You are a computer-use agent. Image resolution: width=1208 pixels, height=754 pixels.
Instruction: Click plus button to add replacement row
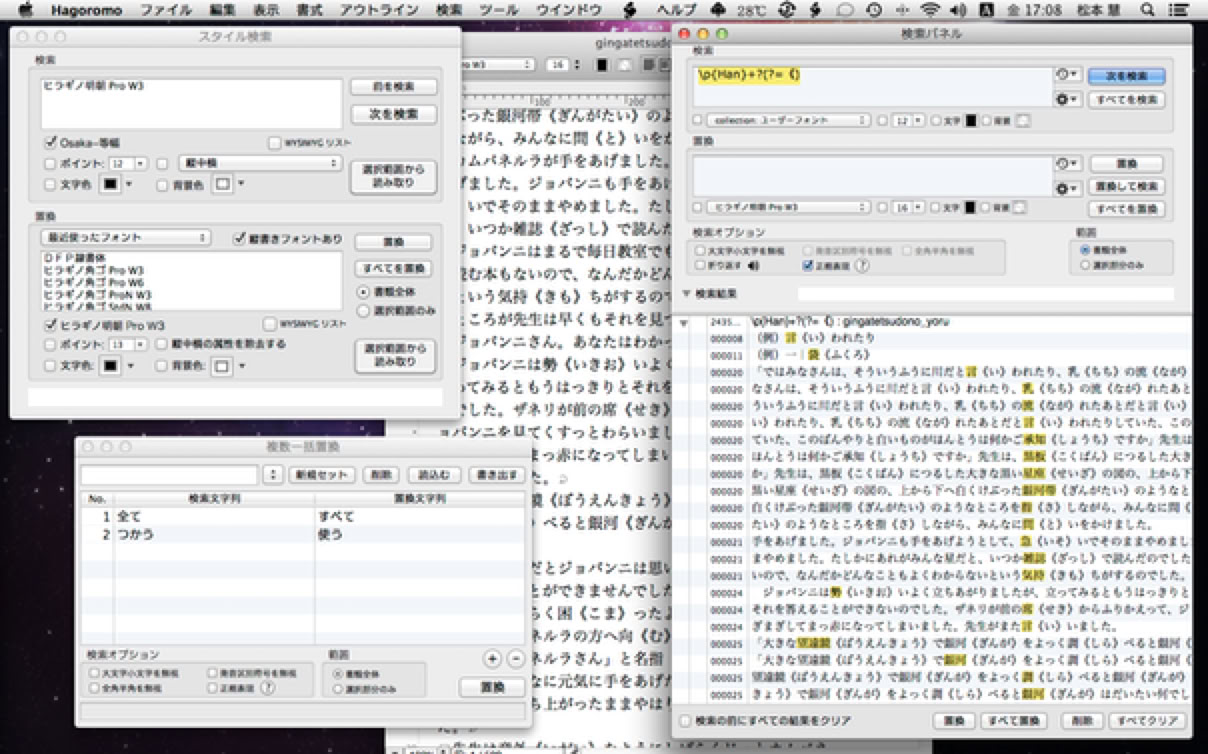click(x=492, y=658)
